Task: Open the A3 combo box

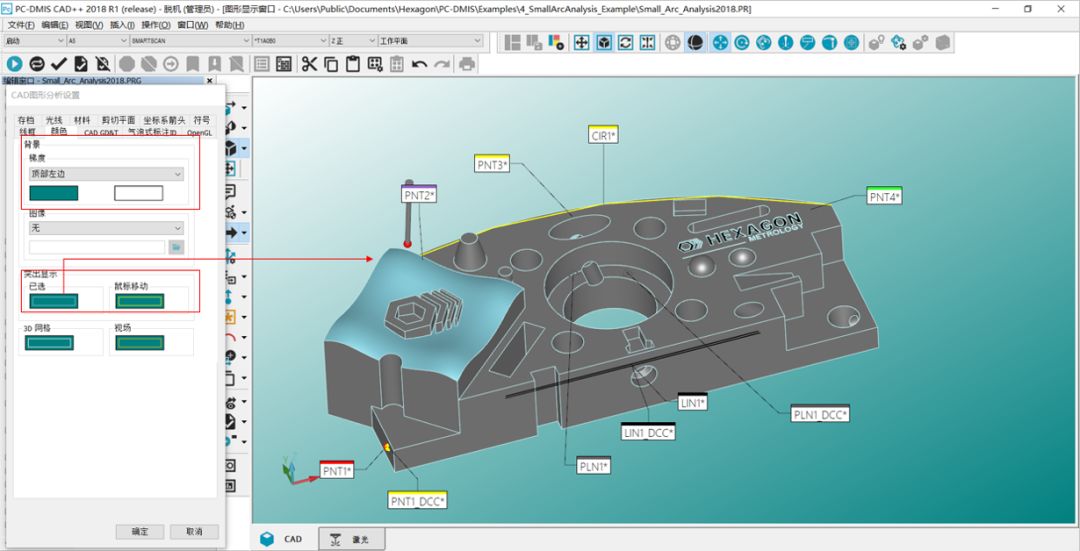Action: pyautogui.click(x=98, y=41)
